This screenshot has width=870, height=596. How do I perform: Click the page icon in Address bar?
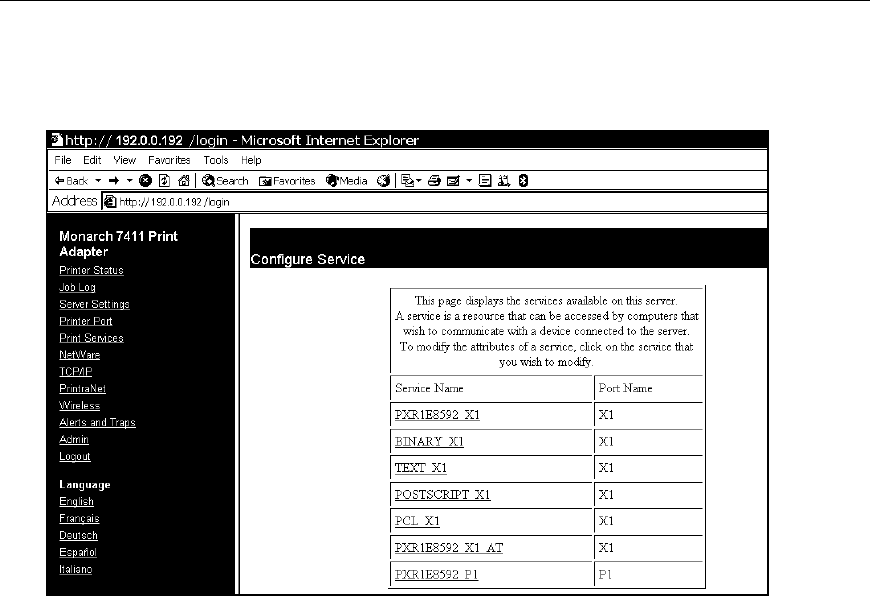pyautogui.click(x=110, y=201)
